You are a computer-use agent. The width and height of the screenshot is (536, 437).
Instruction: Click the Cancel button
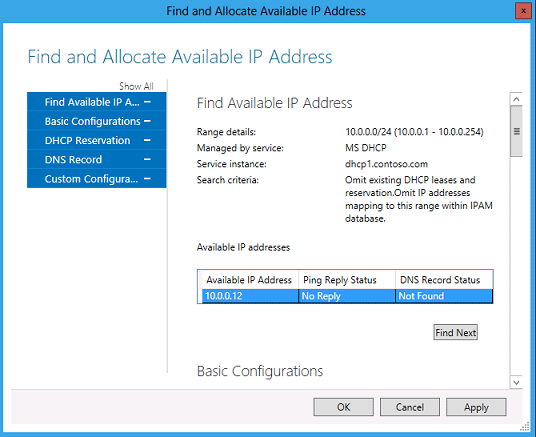pyautogui.click(x=410, y=407)
